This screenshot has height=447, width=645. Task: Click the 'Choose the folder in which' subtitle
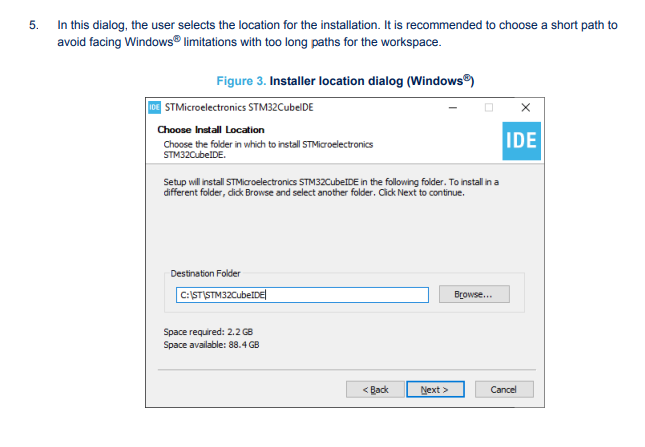click(268, 149)
